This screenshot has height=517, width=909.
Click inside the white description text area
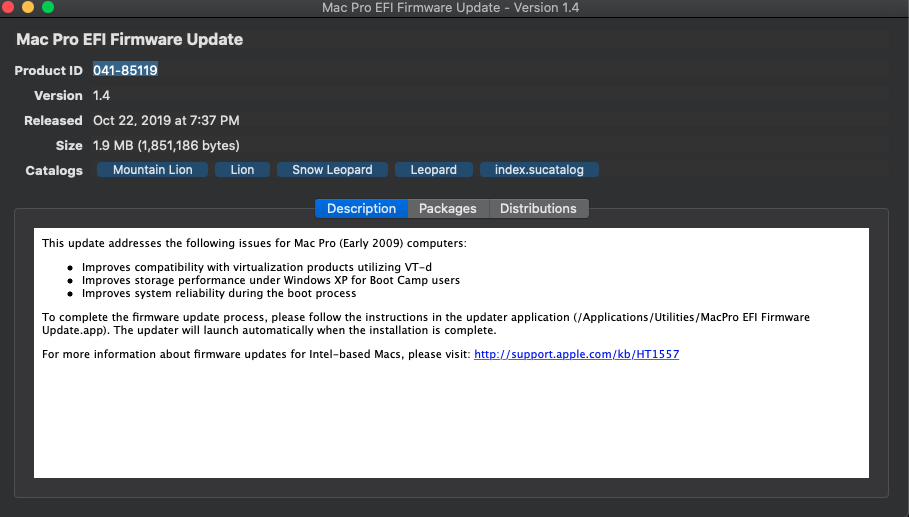click(x=450, y=420)
